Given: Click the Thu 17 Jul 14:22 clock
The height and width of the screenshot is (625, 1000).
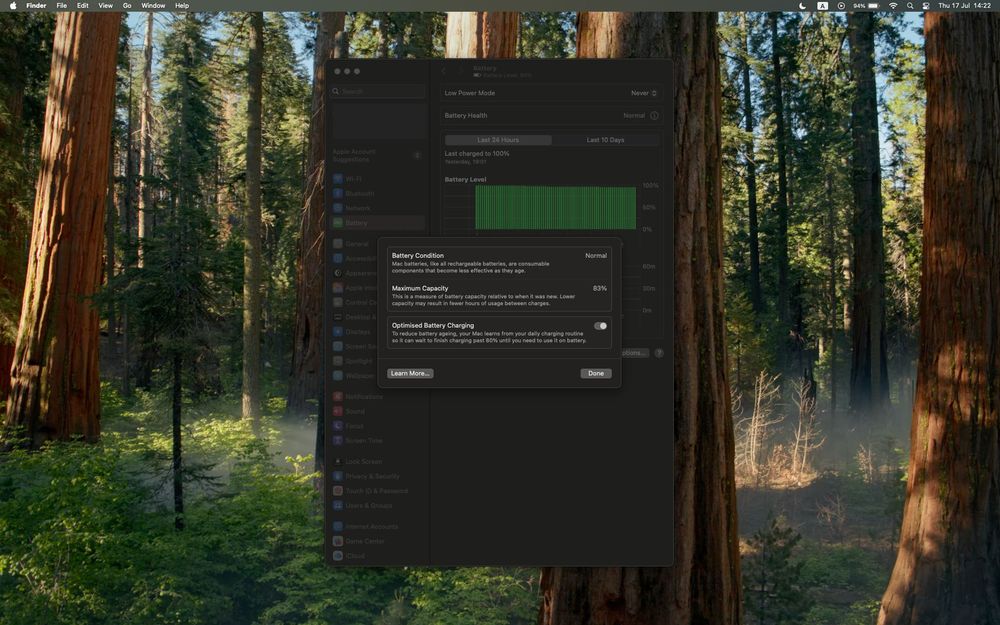Looking at the screenshot, I should [x=964, y=6].
